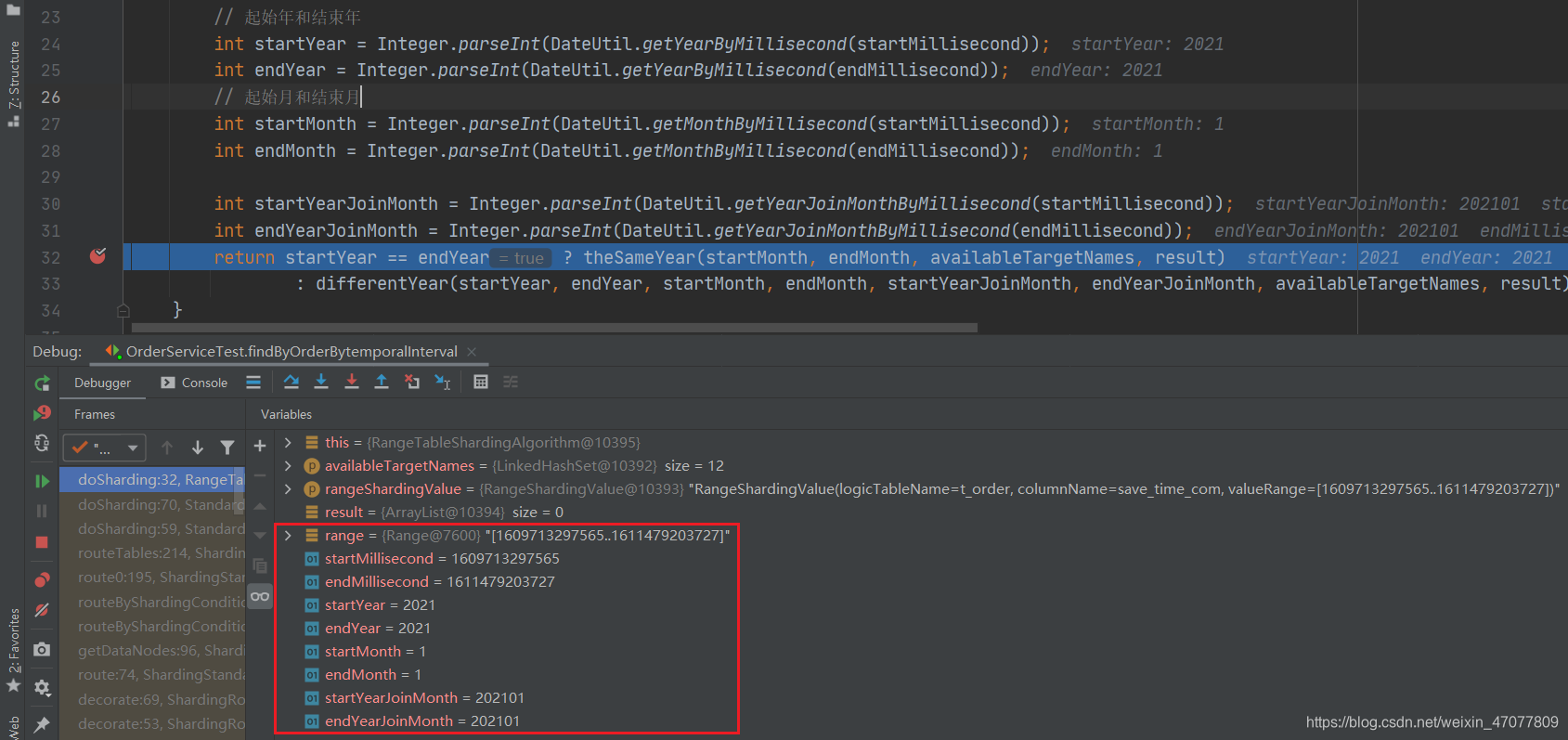Open the Structure tool window
The height and width of the screenshot is (740, 1568).
(13, 84)
